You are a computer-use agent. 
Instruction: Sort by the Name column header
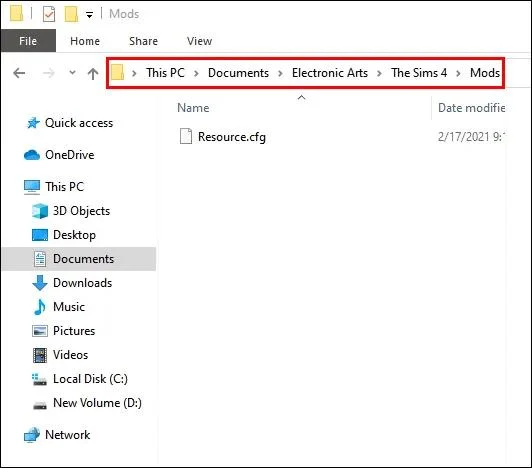coord(193,108)
